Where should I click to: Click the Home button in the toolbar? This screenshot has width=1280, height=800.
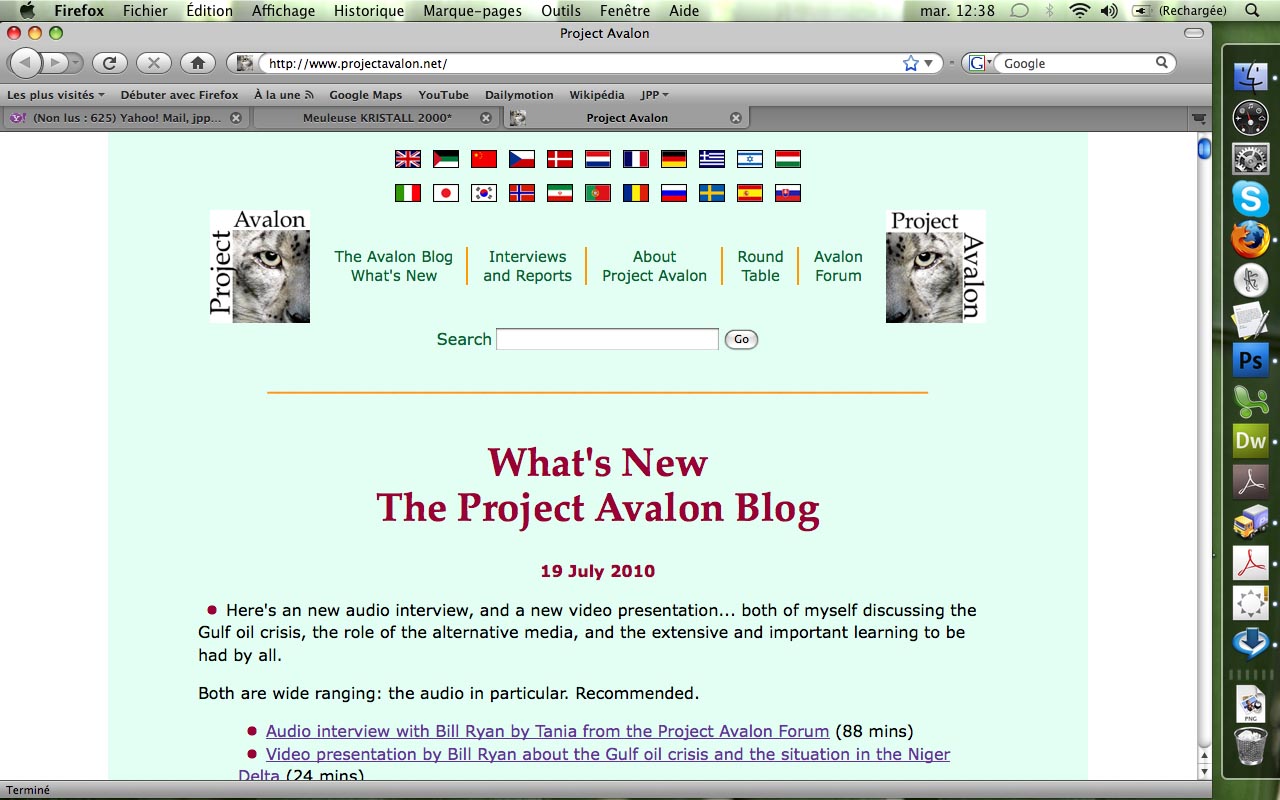(x=197, y=62)
